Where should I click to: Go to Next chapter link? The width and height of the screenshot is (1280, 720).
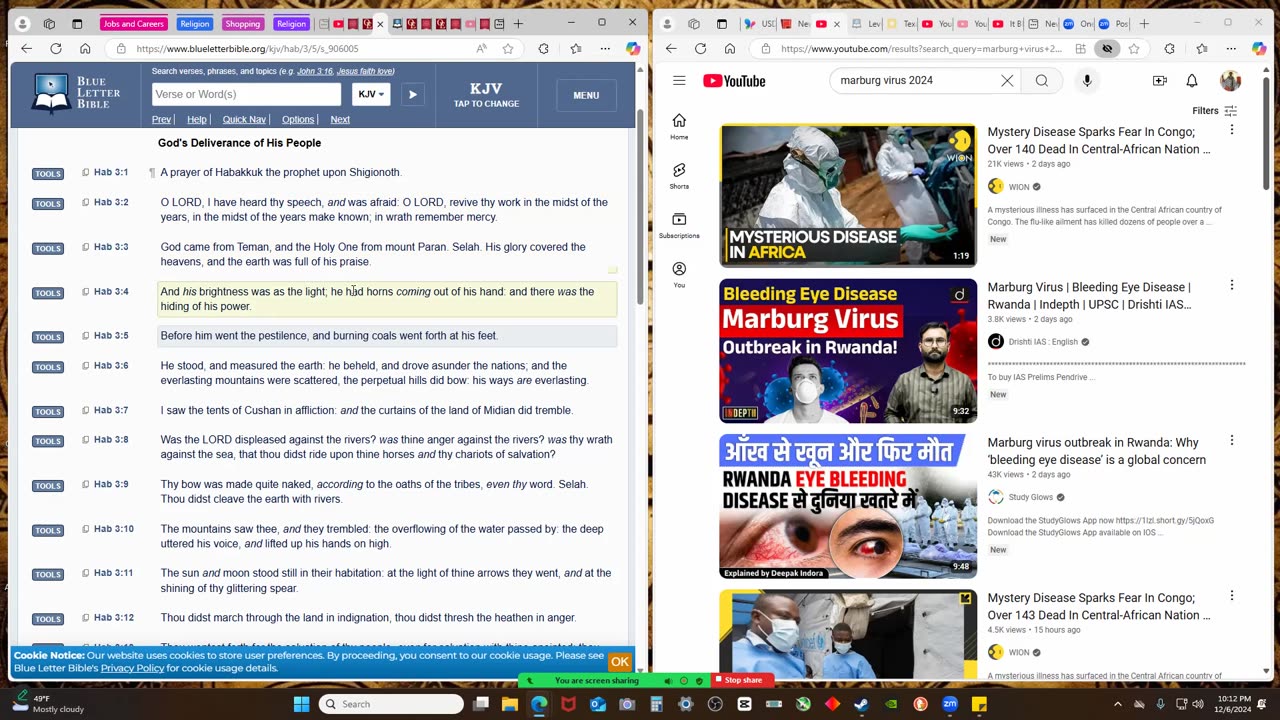[x=340, y=119]
